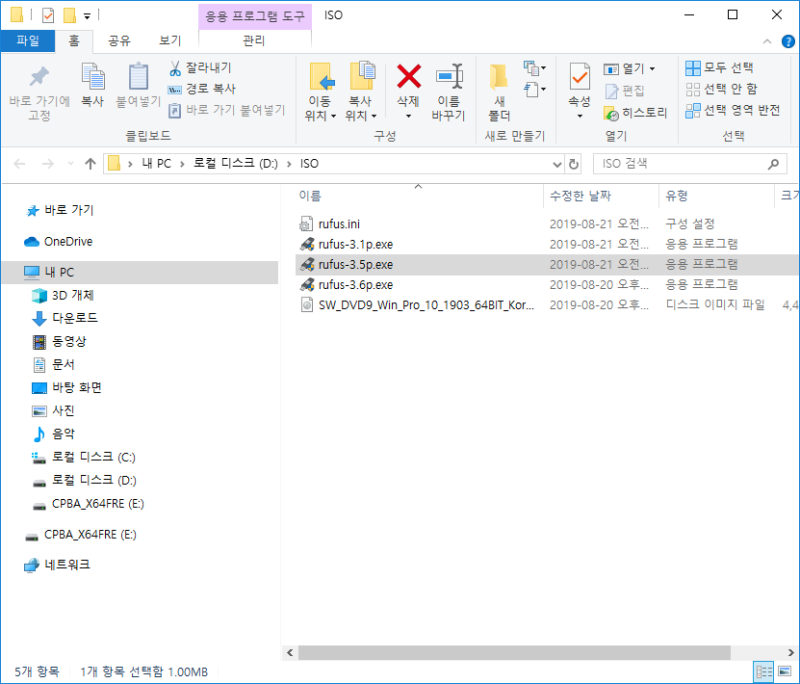Click 경로 복사 (Copy path)
Image resolution: width=800 pixels, height=684 pixels.
[x=202, y=89]
